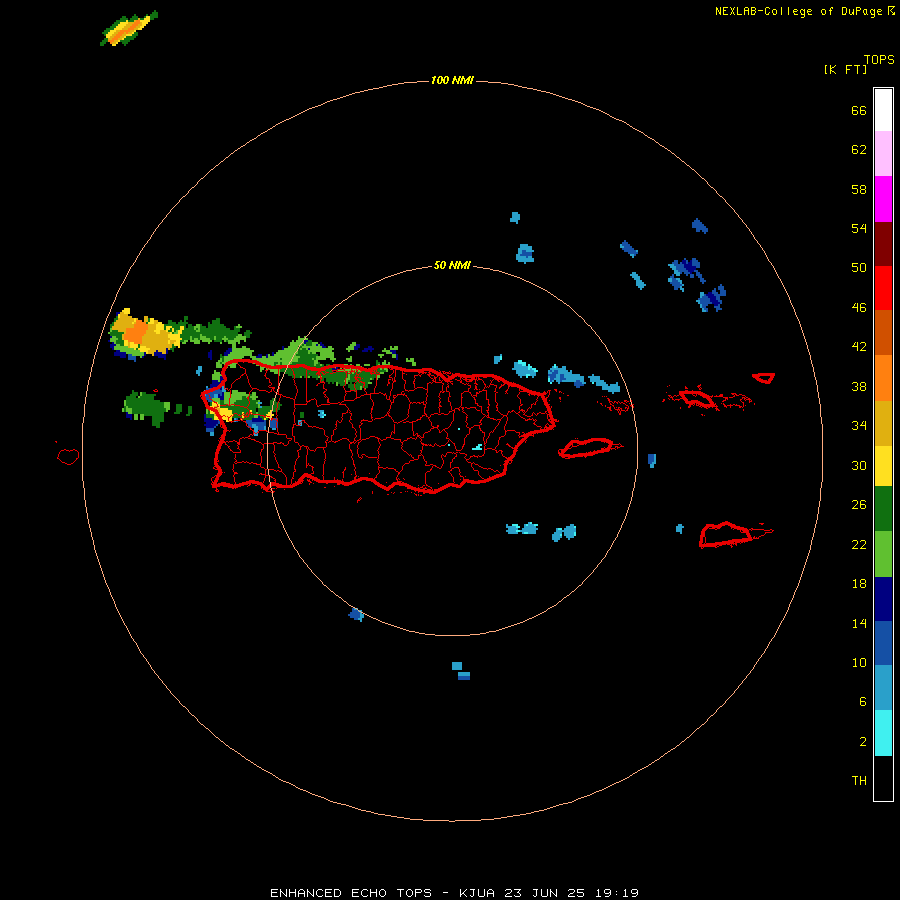The image size is (900, 900).
Task: Select the yellow legend swatch near 30
Action: [x=883, y=466]
